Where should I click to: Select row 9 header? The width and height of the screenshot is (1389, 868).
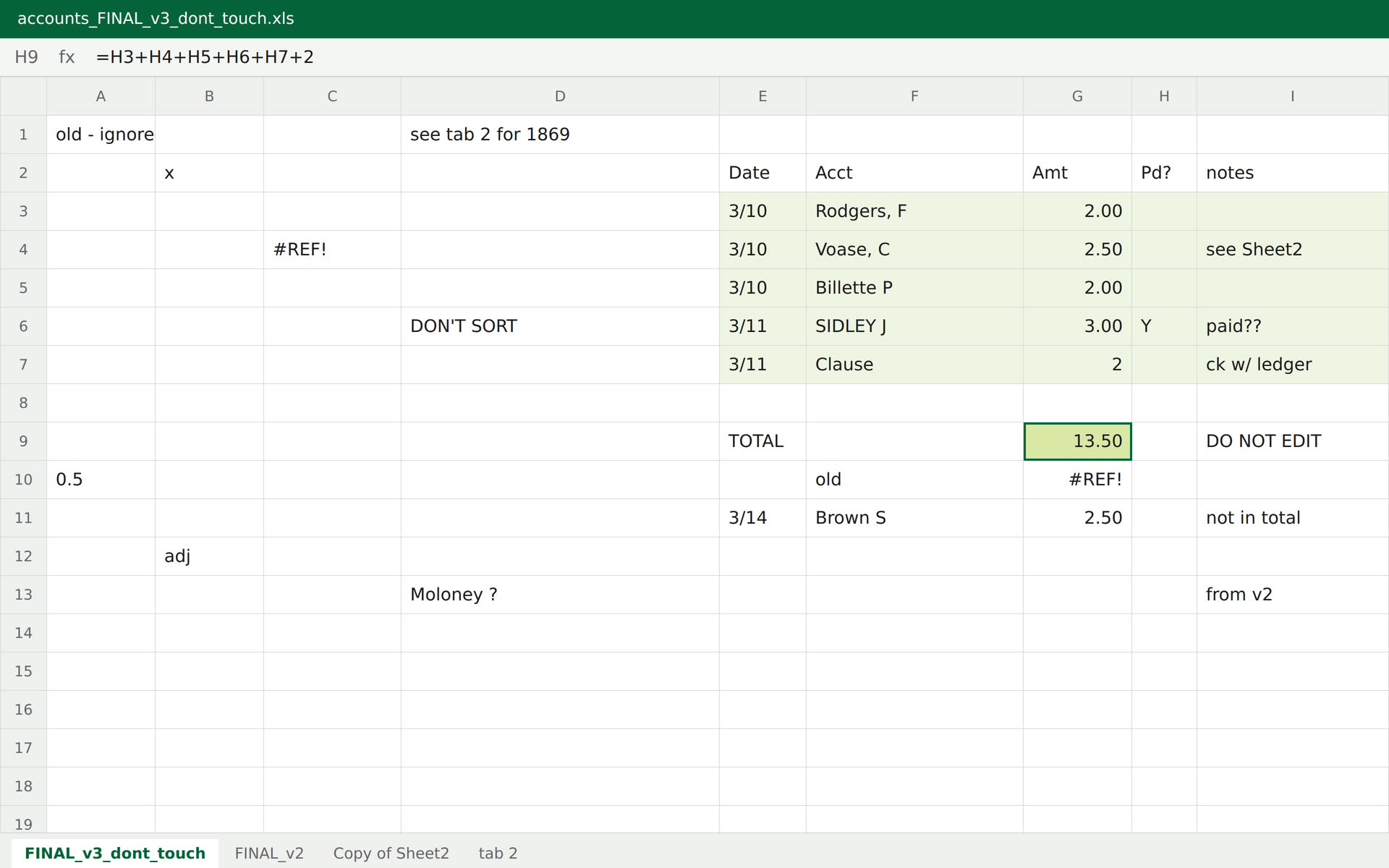pyautogui.click(x=23, y=441)
